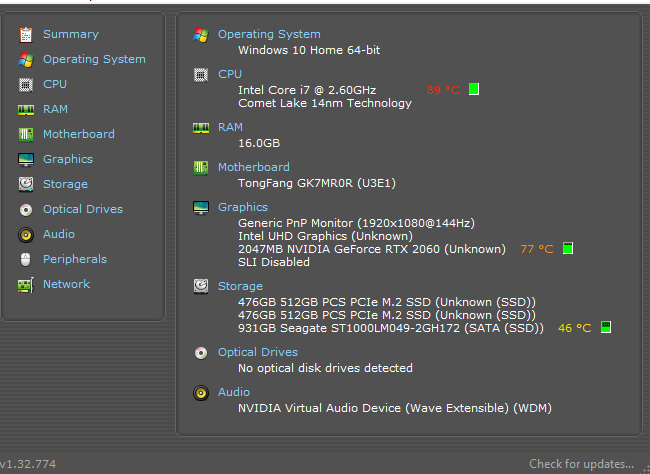This screenshot has height=474, width=650.
Task: Switch to RAM section in sidebar
Action: (x=55, y=109)
